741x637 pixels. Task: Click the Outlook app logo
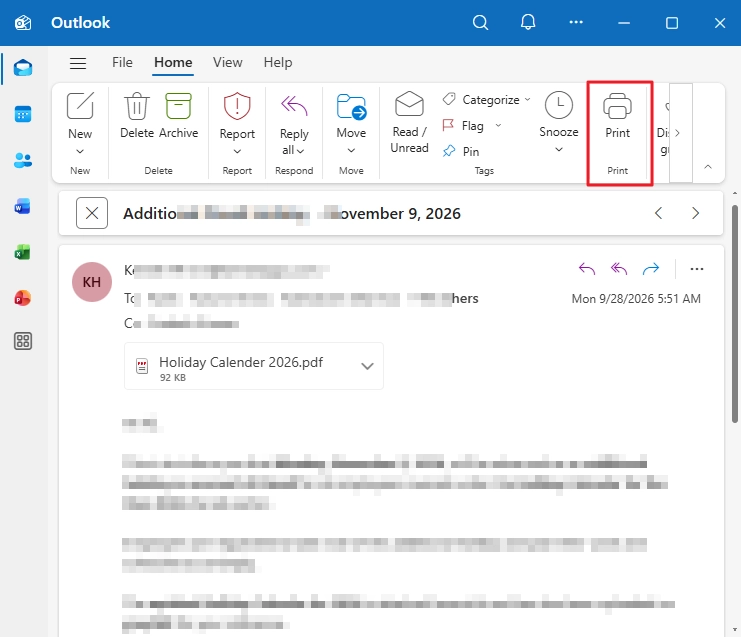coord(23,22)
